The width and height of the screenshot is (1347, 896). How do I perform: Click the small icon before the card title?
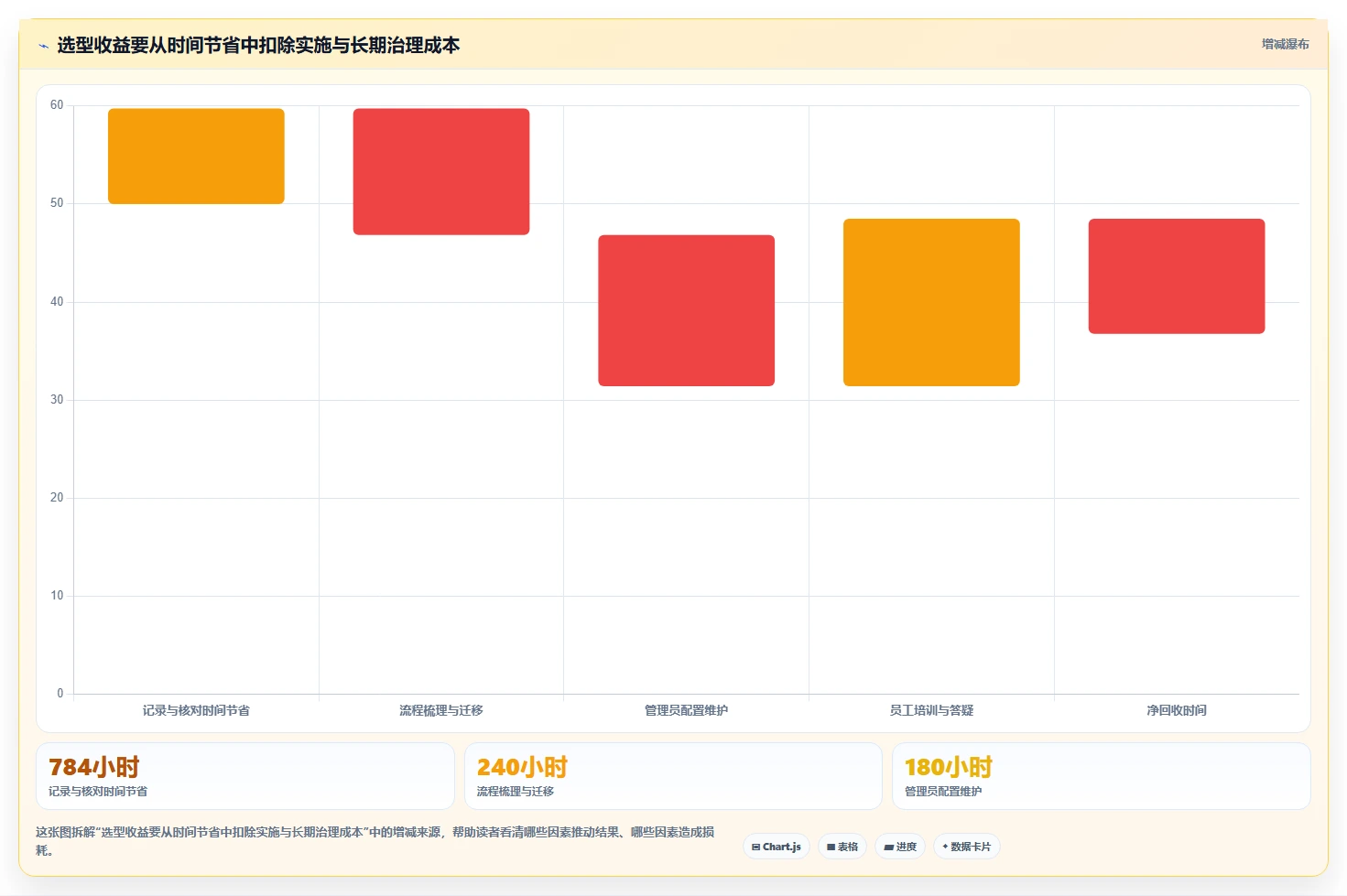[43, 46]
